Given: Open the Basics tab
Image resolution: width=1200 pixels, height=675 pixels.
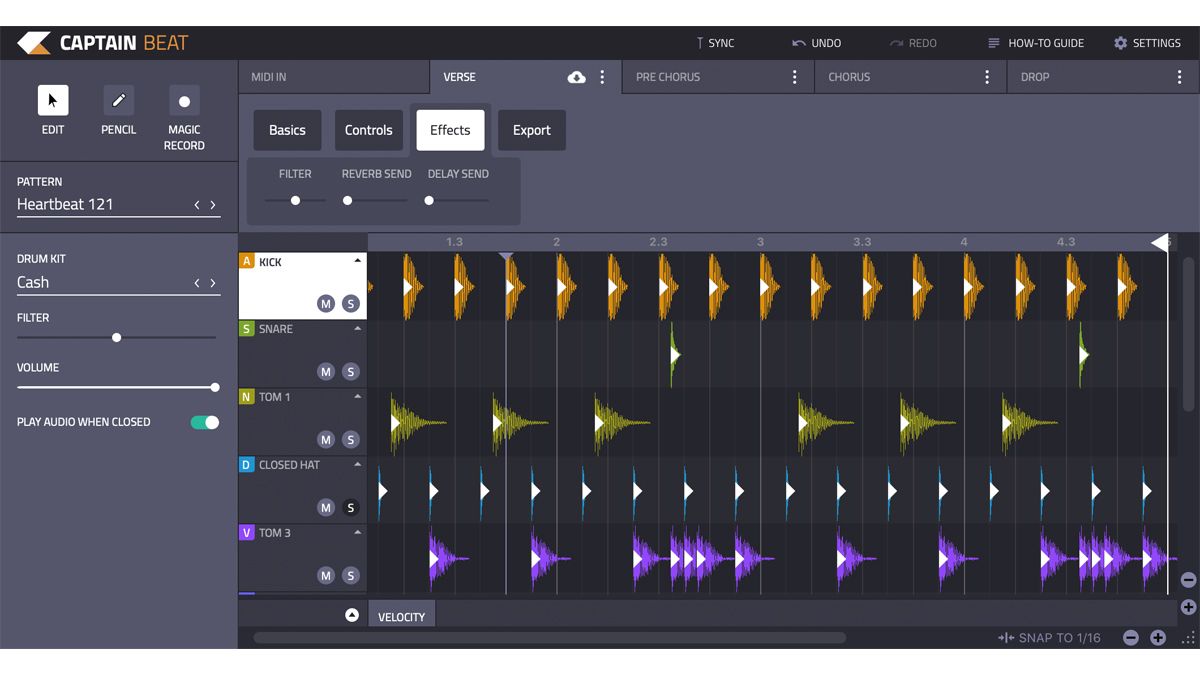Looking at the screenshot, I should (x=287, y=130).
